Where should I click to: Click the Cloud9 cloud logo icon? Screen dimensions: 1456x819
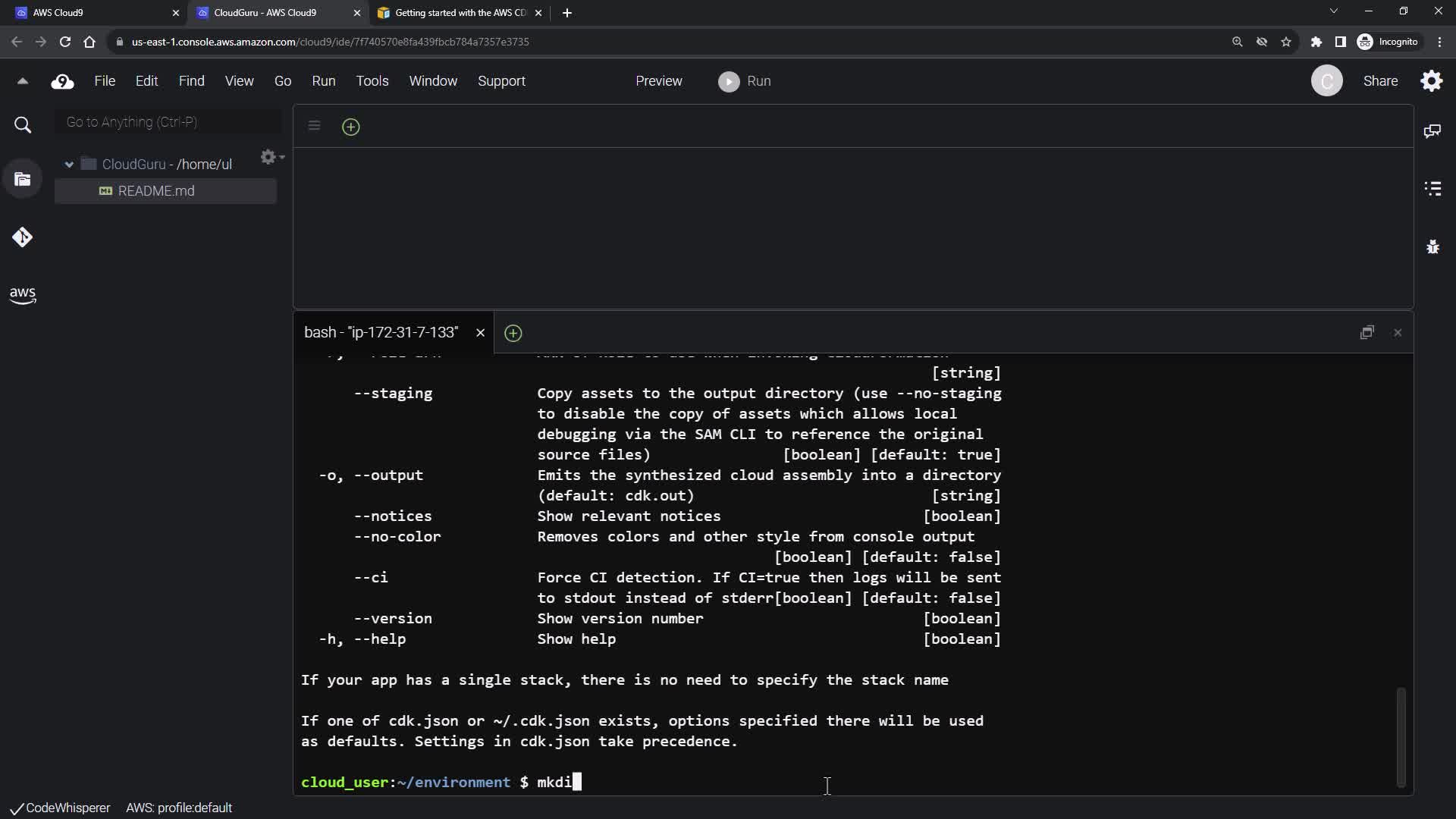[62, 81]
